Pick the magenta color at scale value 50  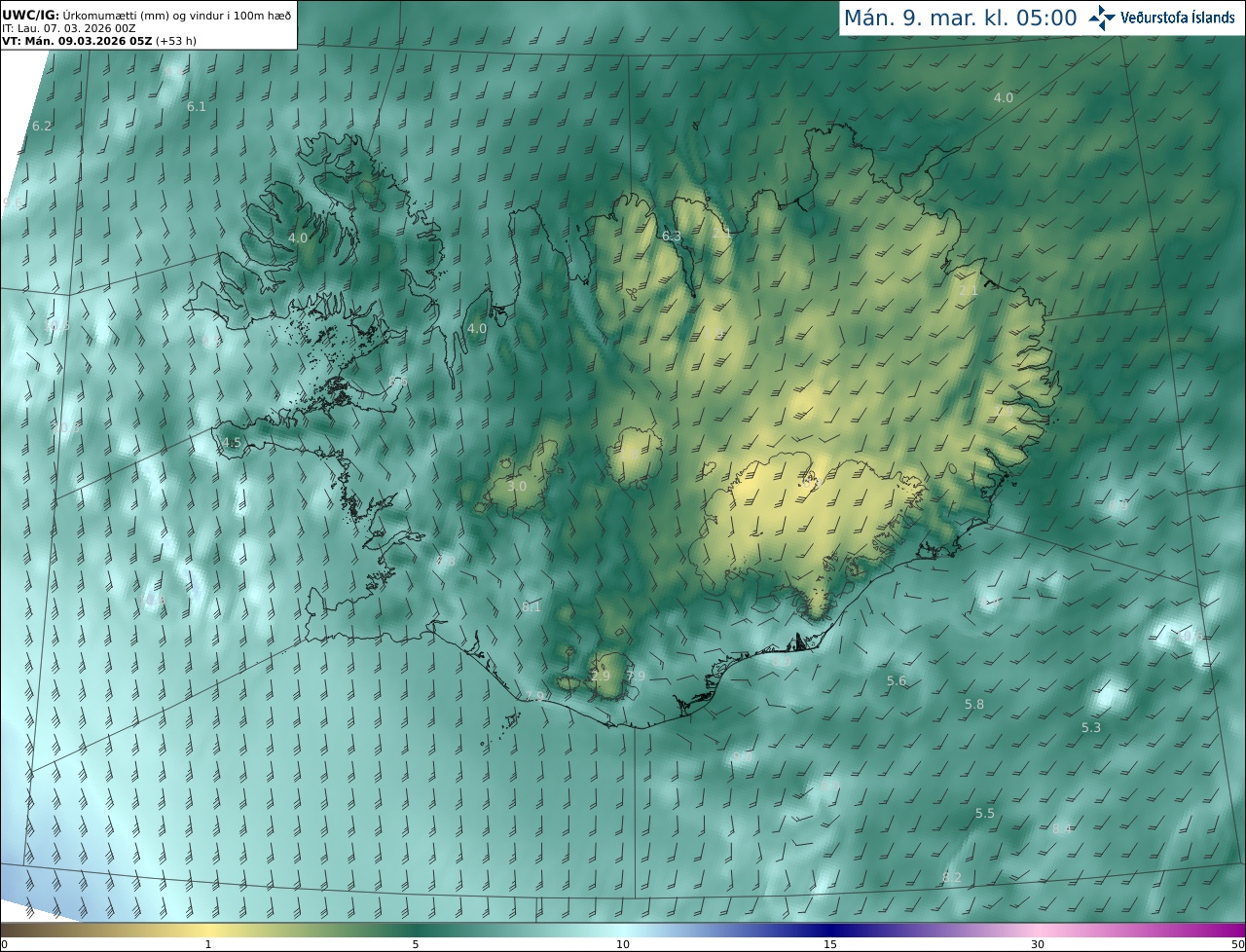[x=1239, y=931]
